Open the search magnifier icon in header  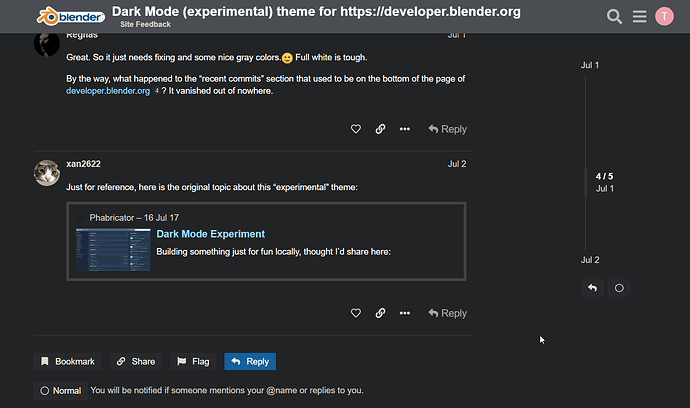(614, 17)
